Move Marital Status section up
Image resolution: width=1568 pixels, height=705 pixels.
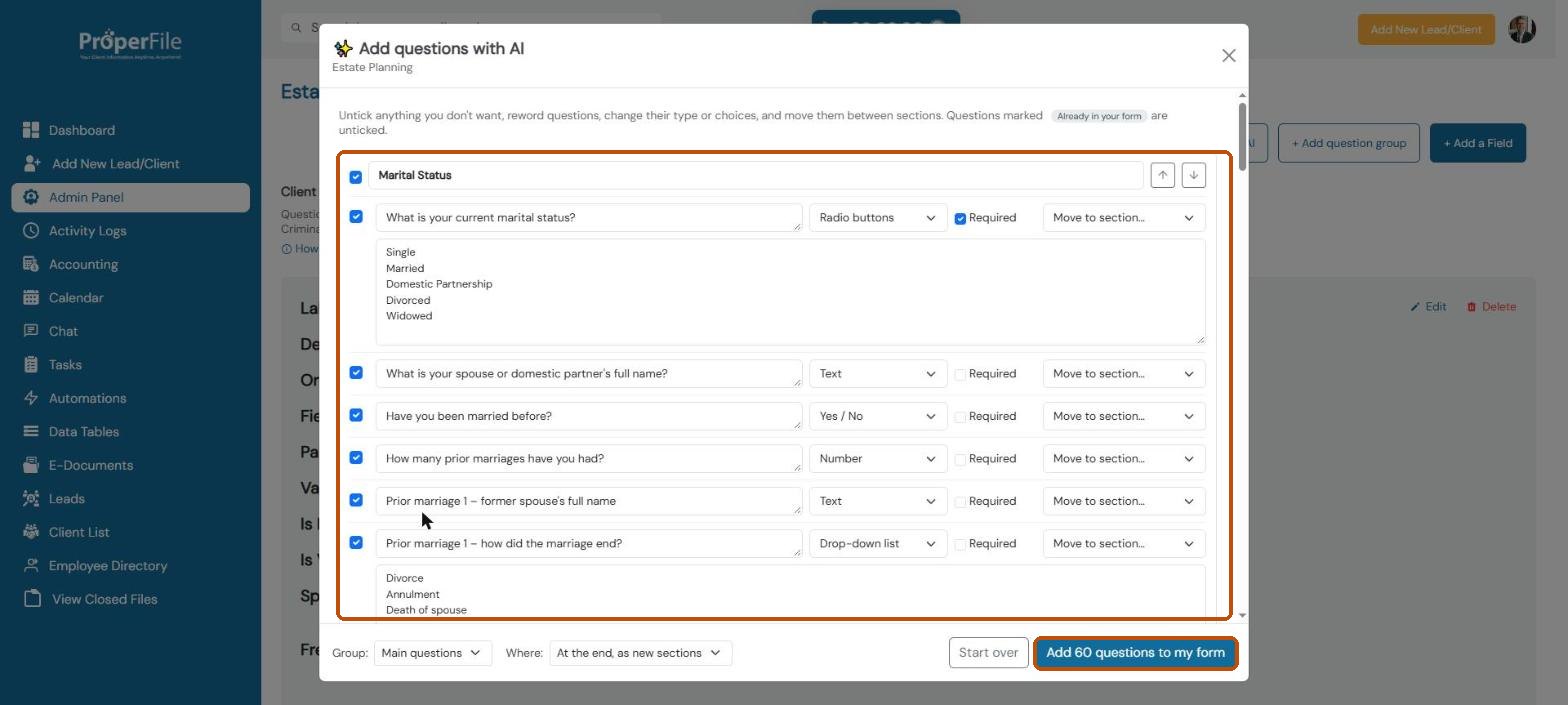coord(1162,175)
